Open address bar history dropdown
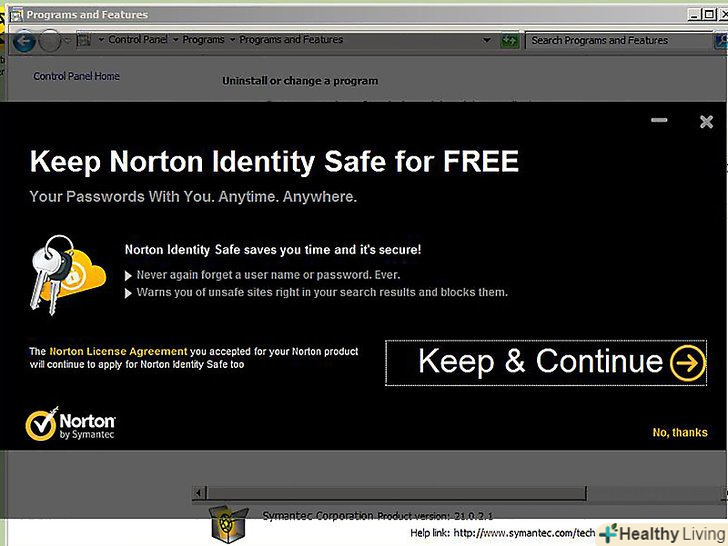The width and height of the screenshot is (728, 546). coord(487,40)
